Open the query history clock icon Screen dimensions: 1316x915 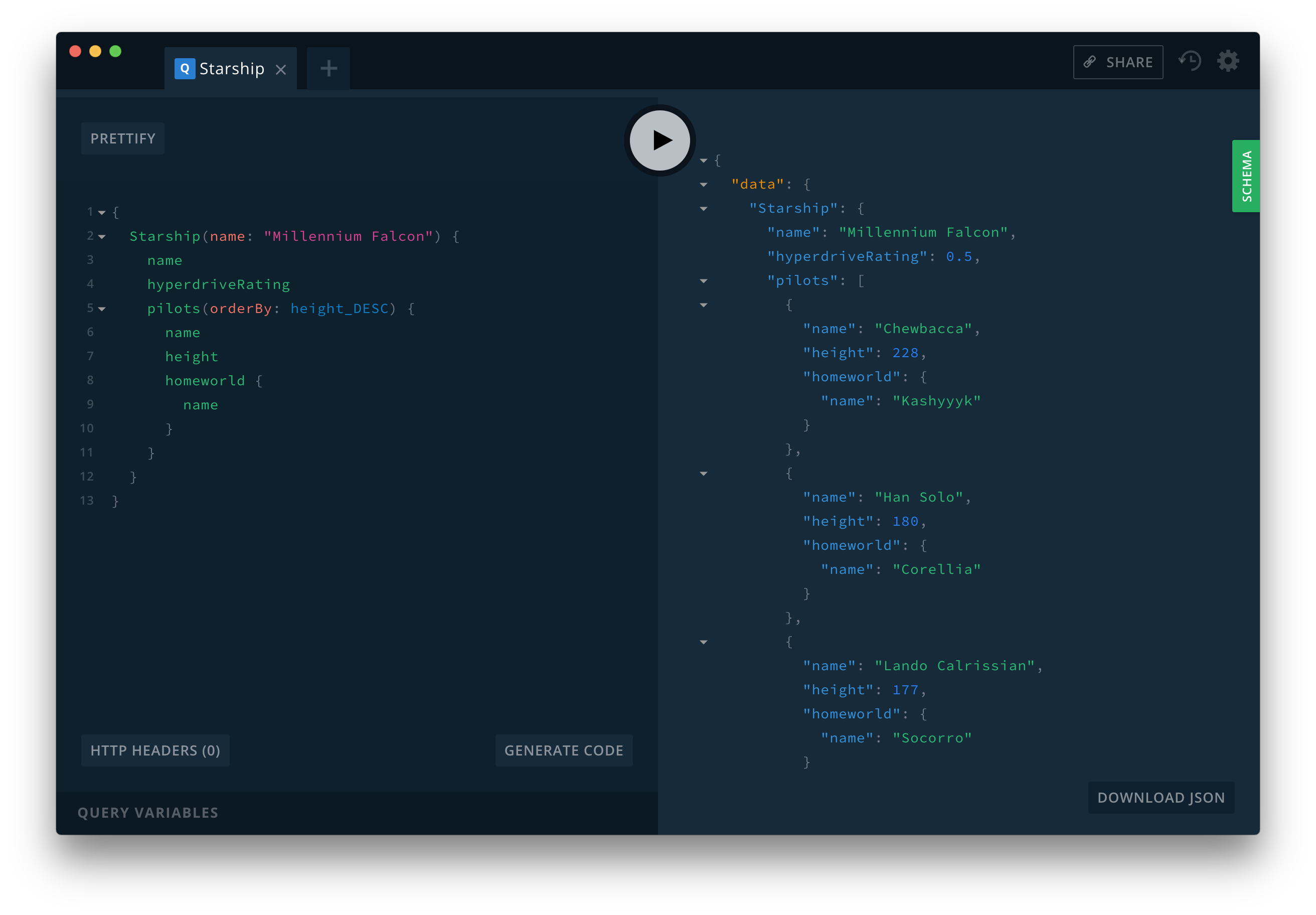1190,61
